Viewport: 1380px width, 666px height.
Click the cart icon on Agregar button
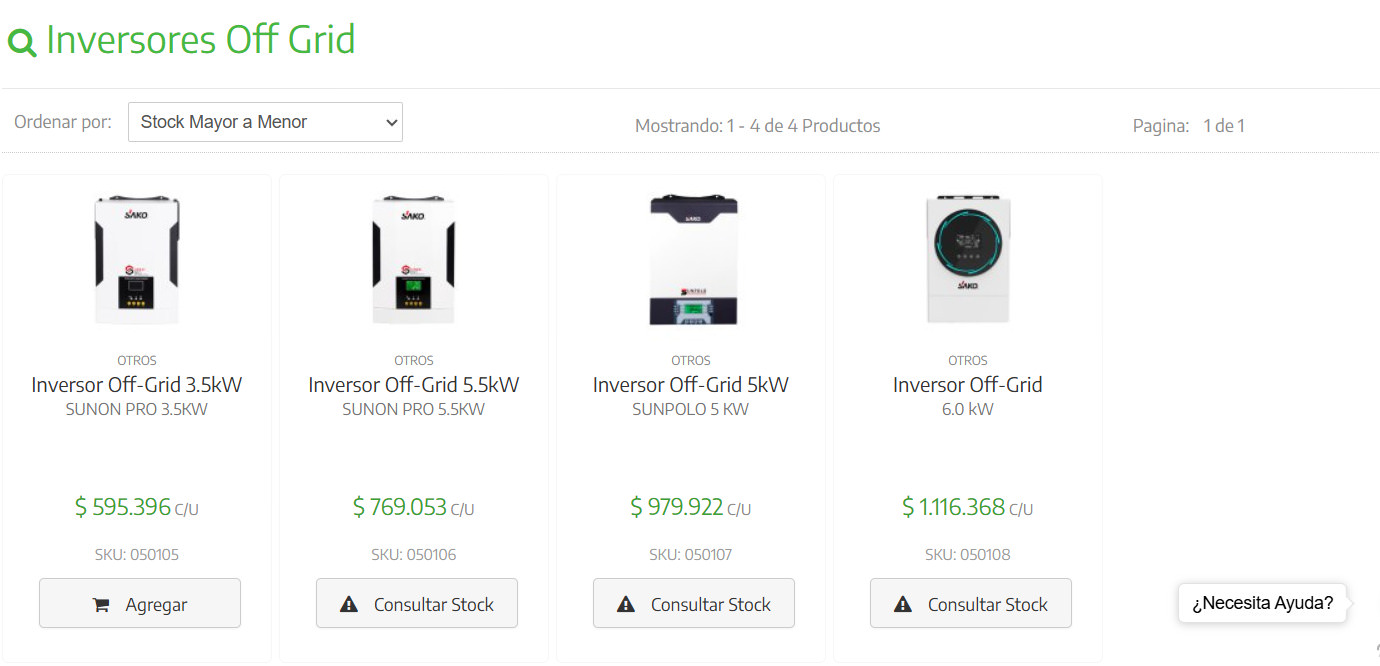click(101, 604)
